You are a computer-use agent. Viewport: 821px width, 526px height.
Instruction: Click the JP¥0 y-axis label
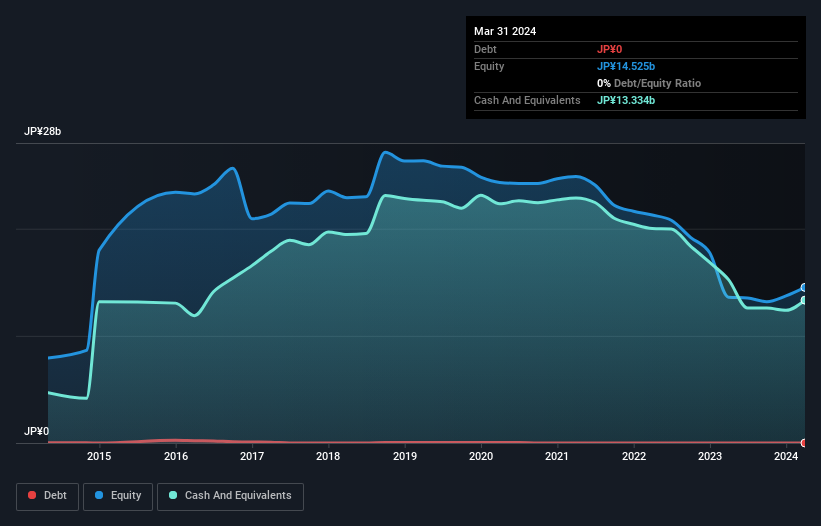36,431
